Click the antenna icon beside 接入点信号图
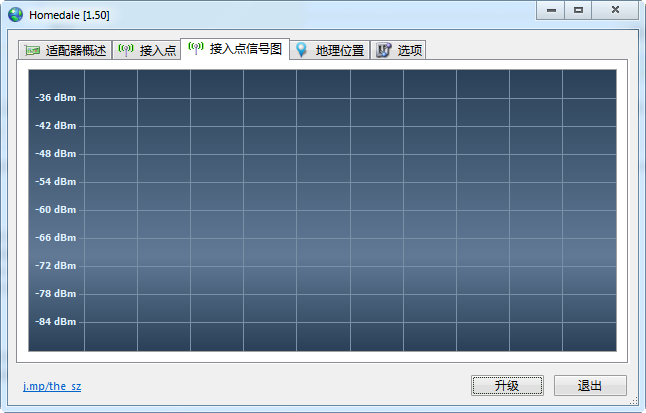This screenshot has width=646, height=413. pos(196,48)
